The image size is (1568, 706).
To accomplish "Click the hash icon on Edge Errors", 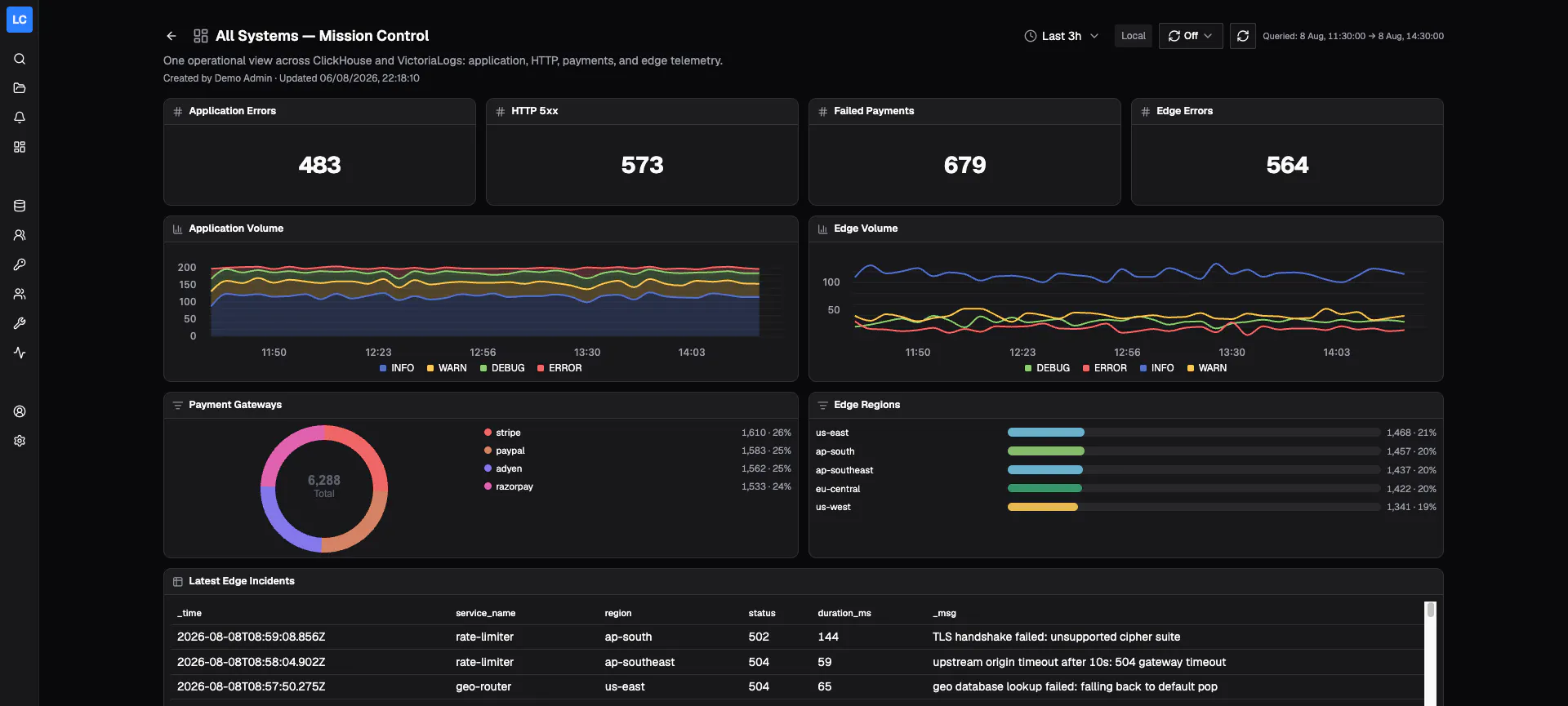I will pos(1146,112).
